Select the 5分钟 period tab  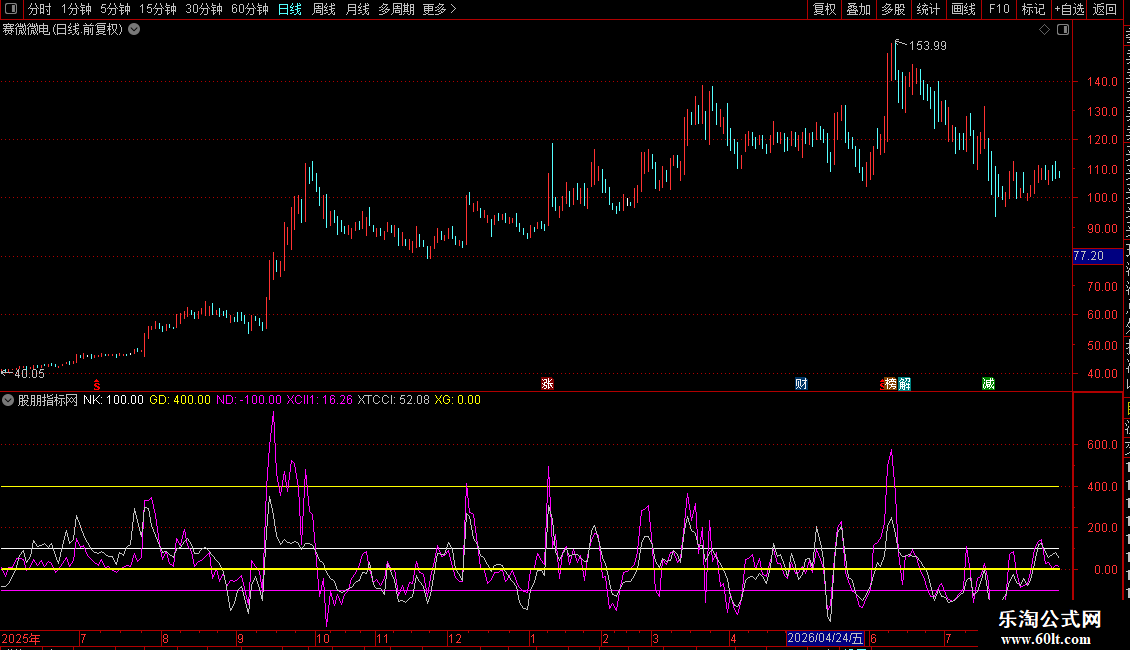[x=115, y=9]
